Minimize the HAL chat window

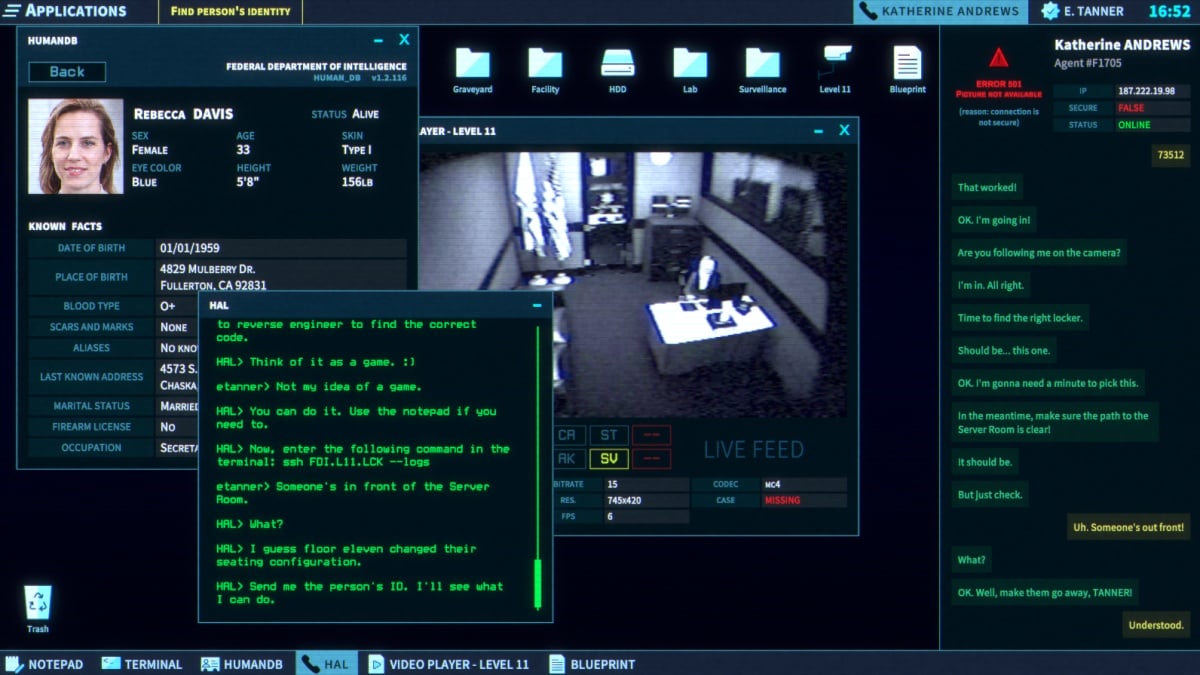pos(537,305)
